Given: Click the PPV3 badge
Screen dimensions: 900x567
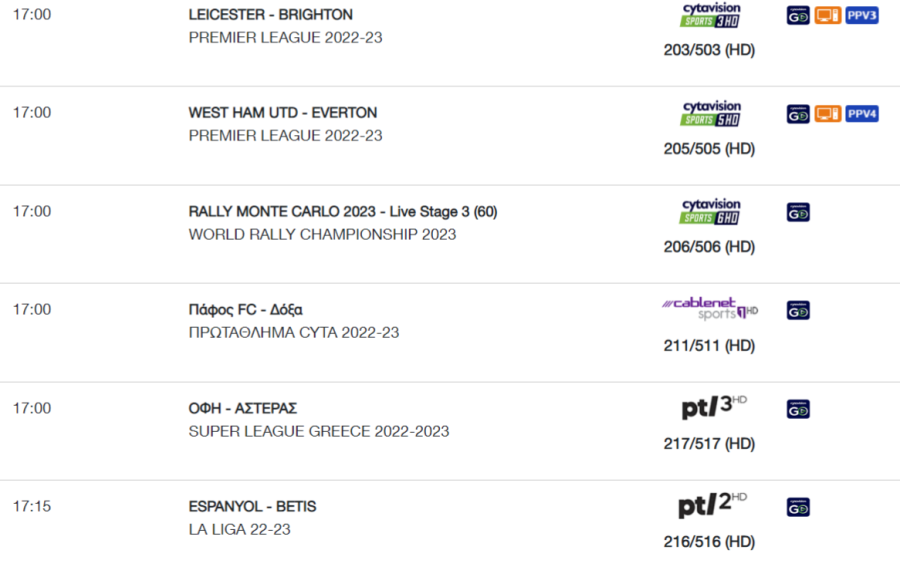Looking at the screenshot, I should tap(862, 15).
